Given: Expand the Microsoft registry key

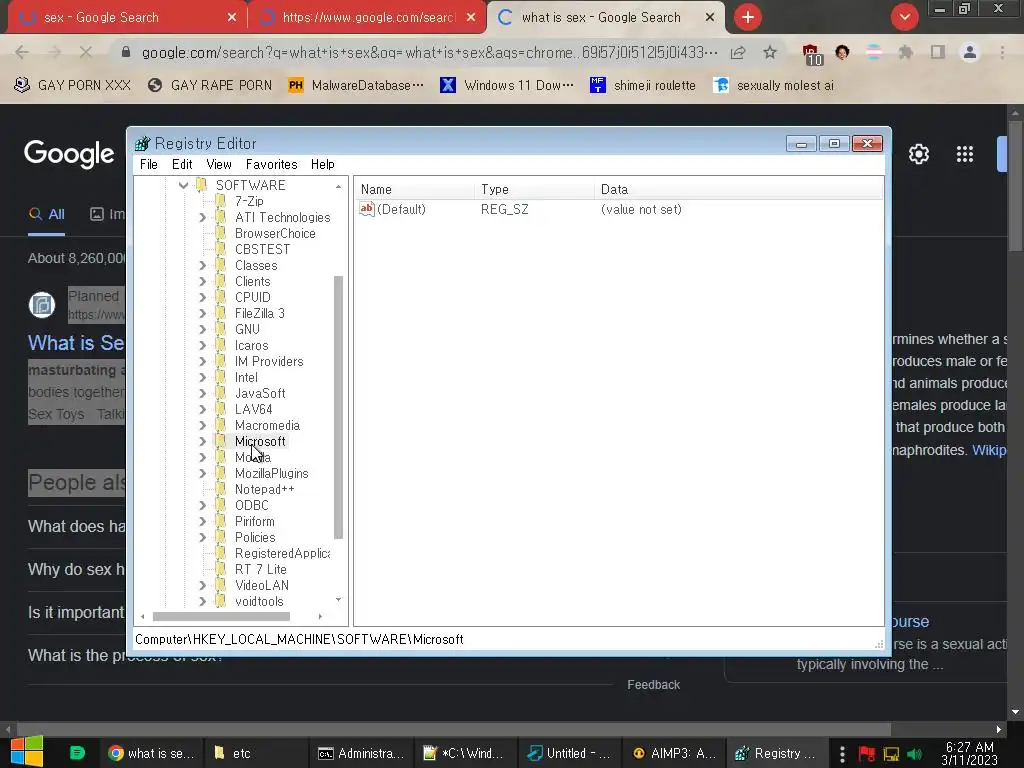Looking at the screenshot, I should (x=202, y=441).
